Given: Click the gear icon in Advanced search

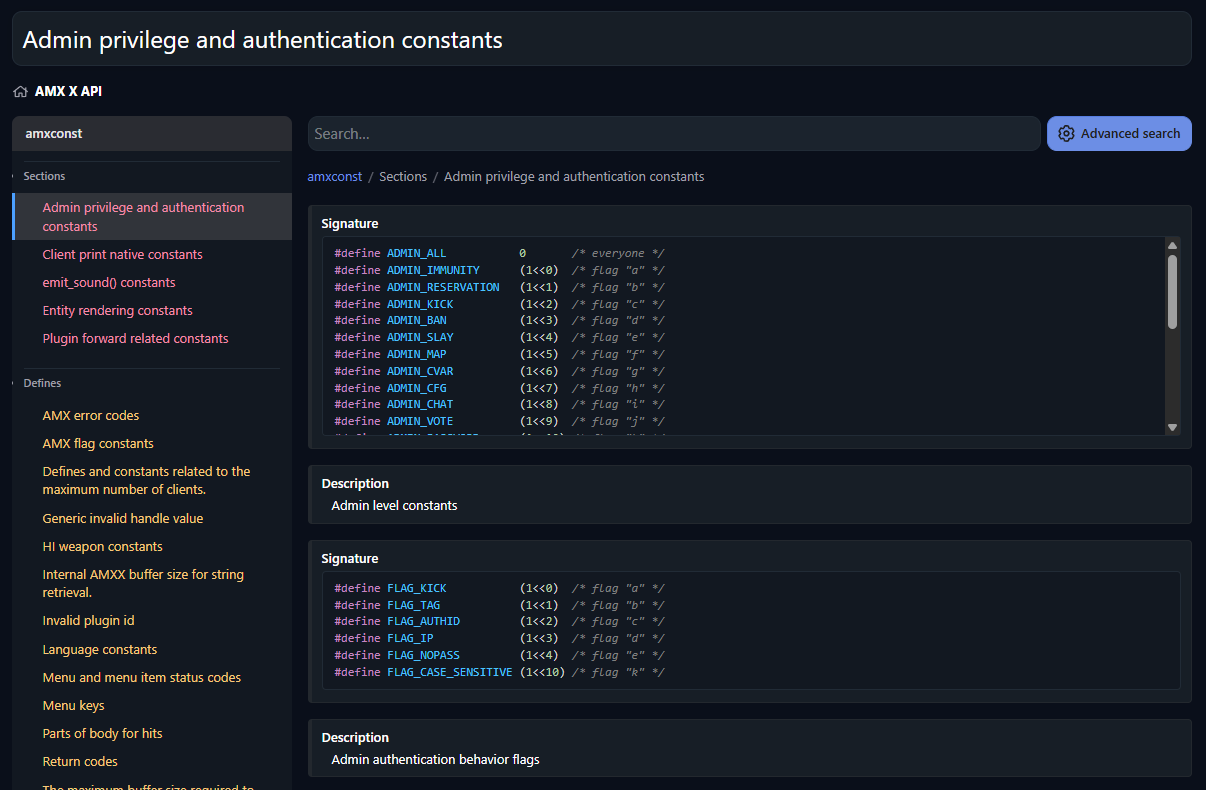Looking at the screenshot, I should point(1066,134).
